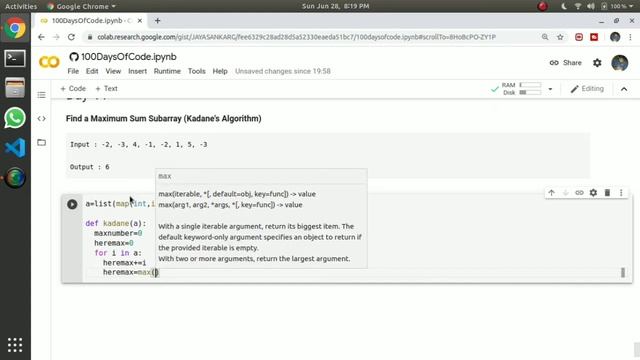640x360 pixels.
Task: Add a new Code cell
Action: (73, 89)
